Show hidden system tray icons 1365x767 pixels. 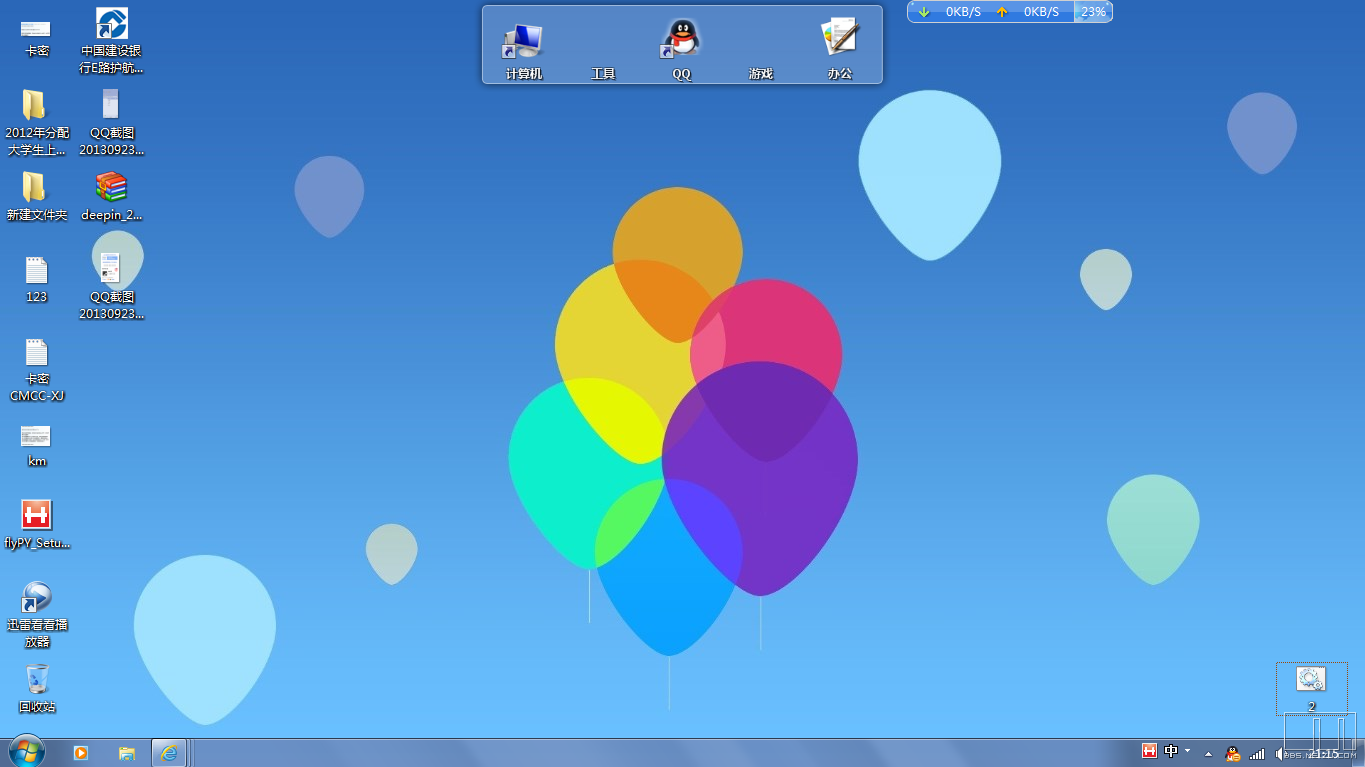coord(1208,753)
